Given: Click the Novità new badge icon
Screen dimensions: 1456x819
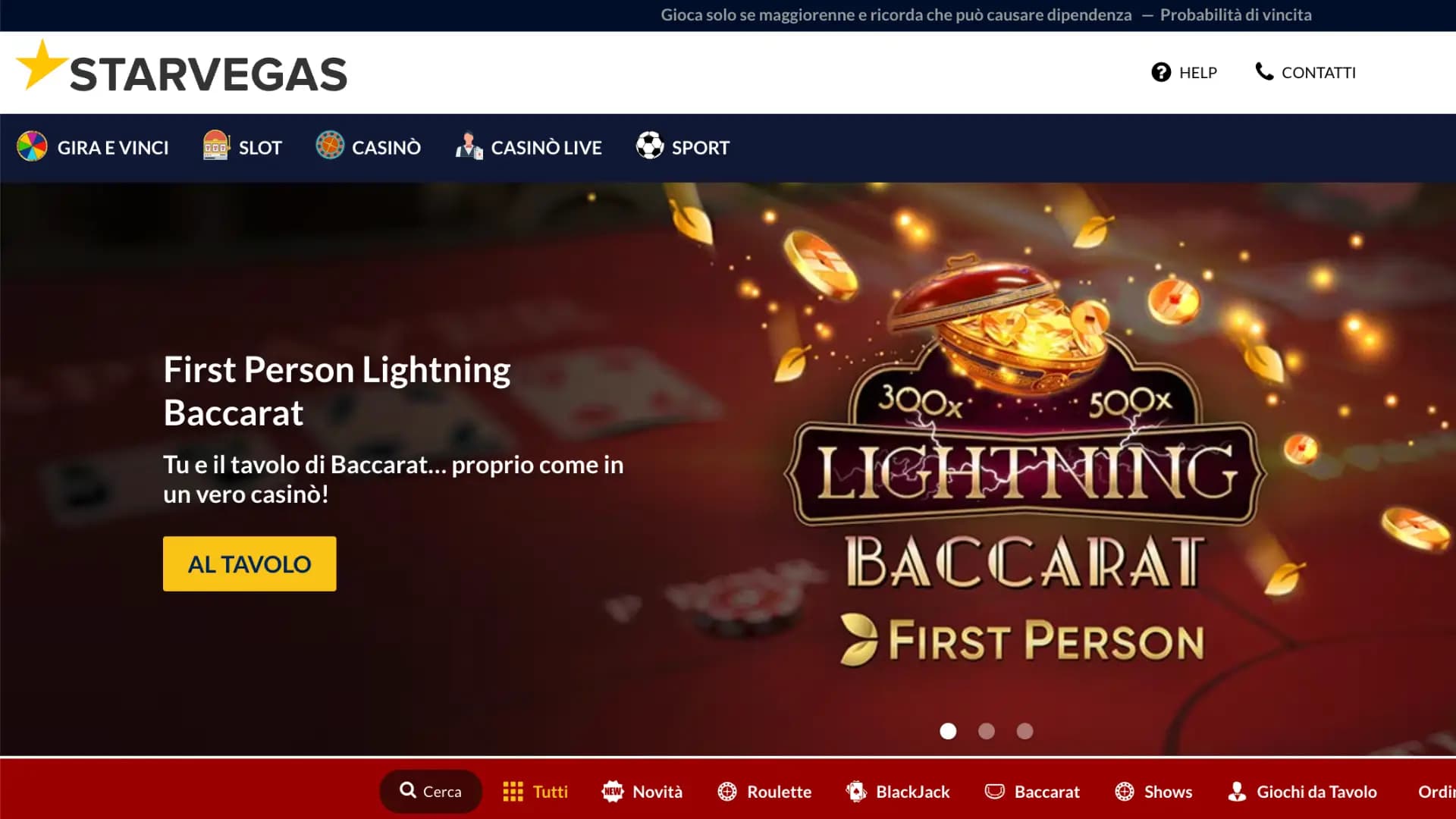Looking at the screenshot, I should click(x=612, y=792).
